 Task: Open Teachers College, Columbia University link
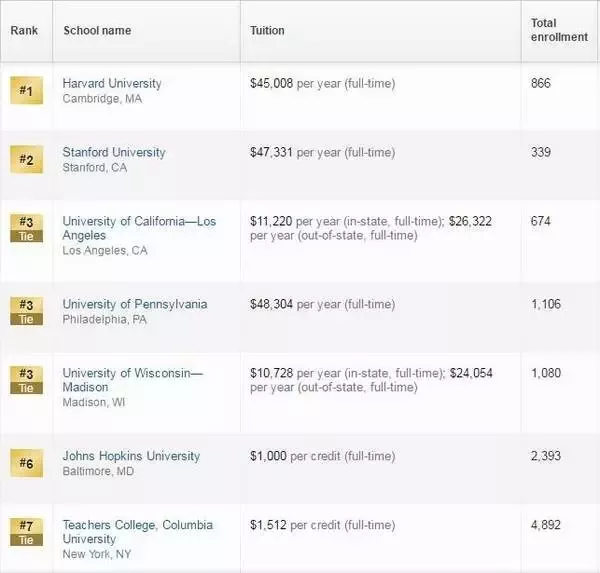coord(137,532)
